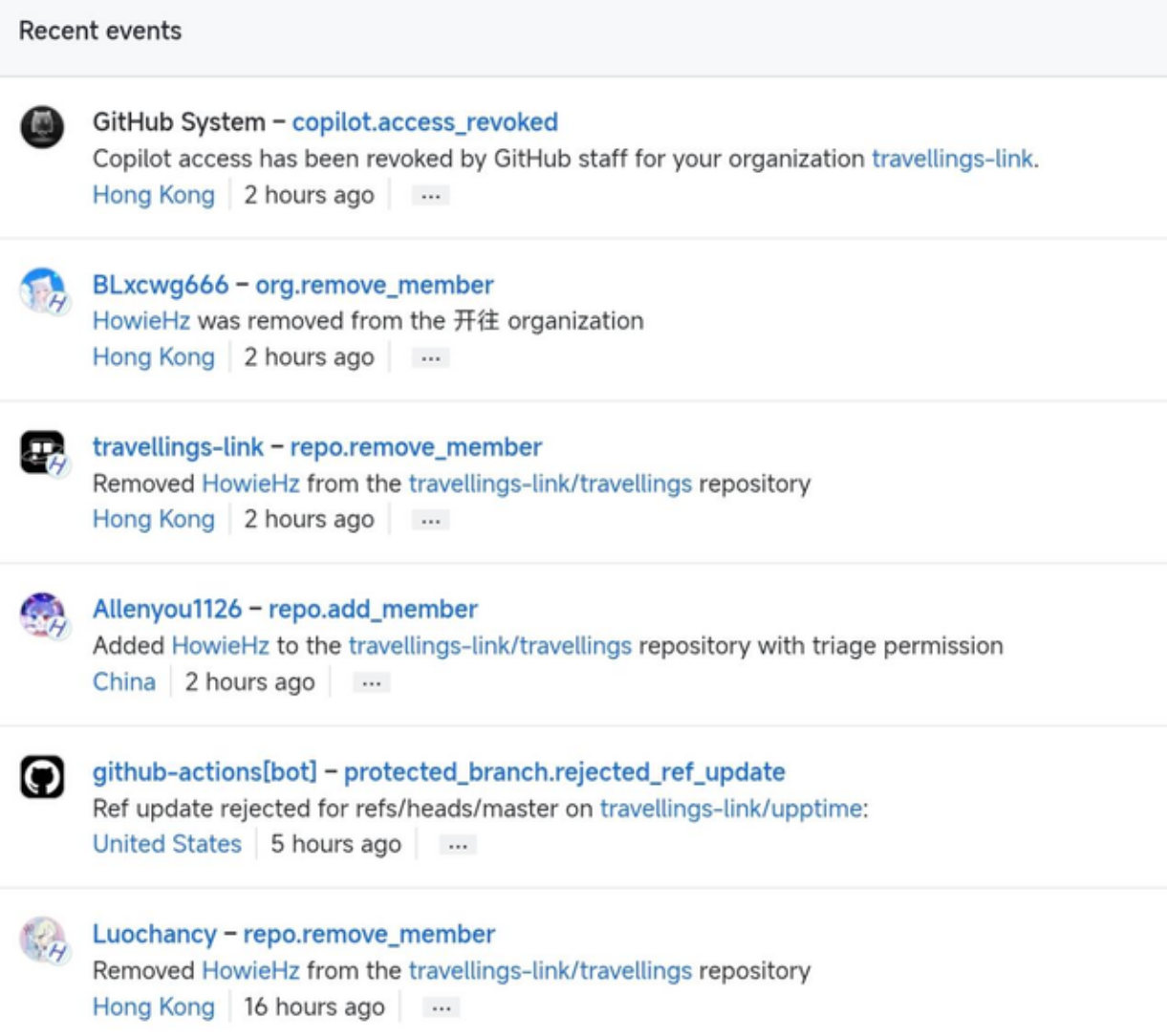Viewport: 1167px width, 1036px height.
Task: Open the copilot.access_revoked action link
Action: (x=425, y=122)
